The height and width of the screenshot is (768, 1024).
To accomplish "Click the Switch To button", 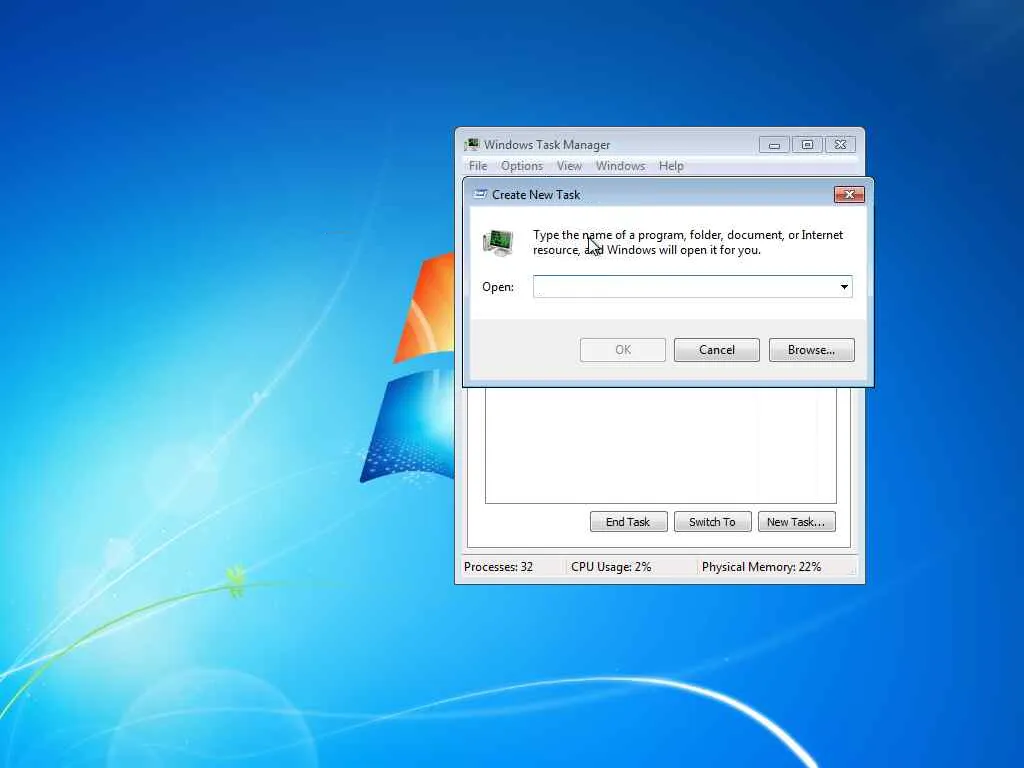I will click(x=712, y=522).
